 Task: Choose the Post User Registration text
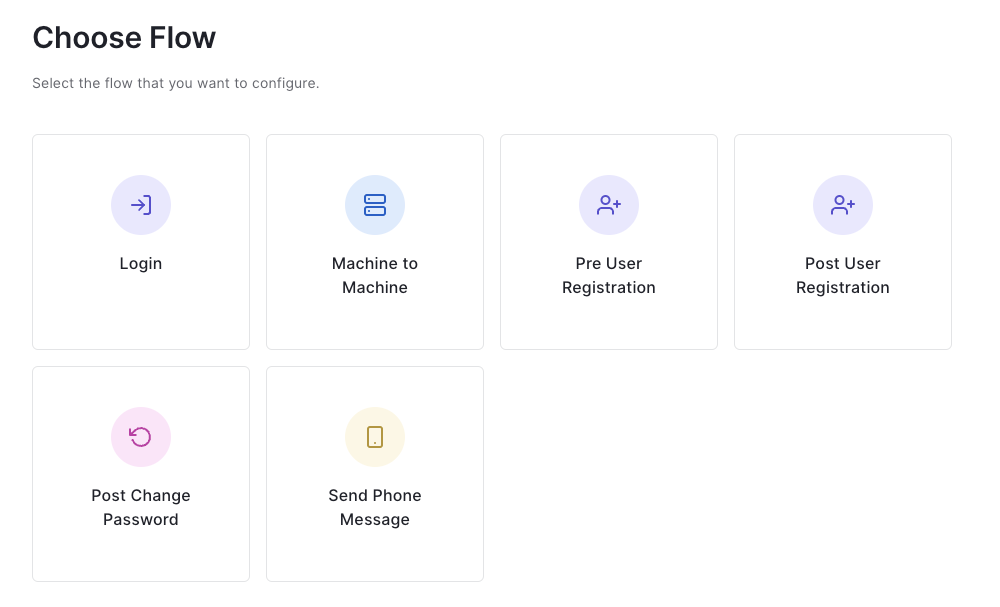click(842, 275)
